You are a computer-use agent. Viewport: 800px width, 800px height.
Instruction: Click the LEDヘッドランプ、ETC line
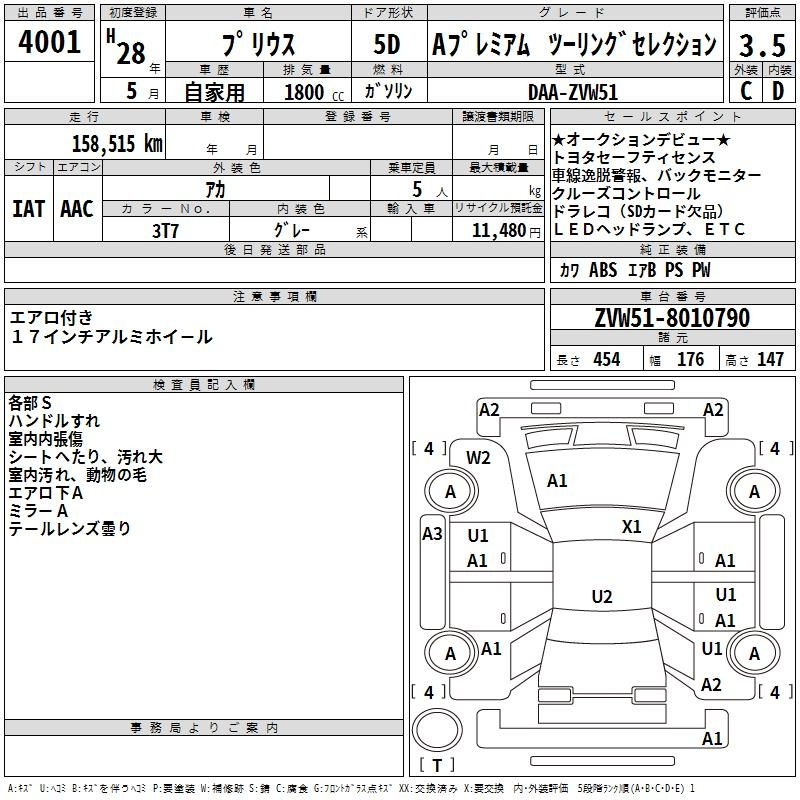click(649, 229)
